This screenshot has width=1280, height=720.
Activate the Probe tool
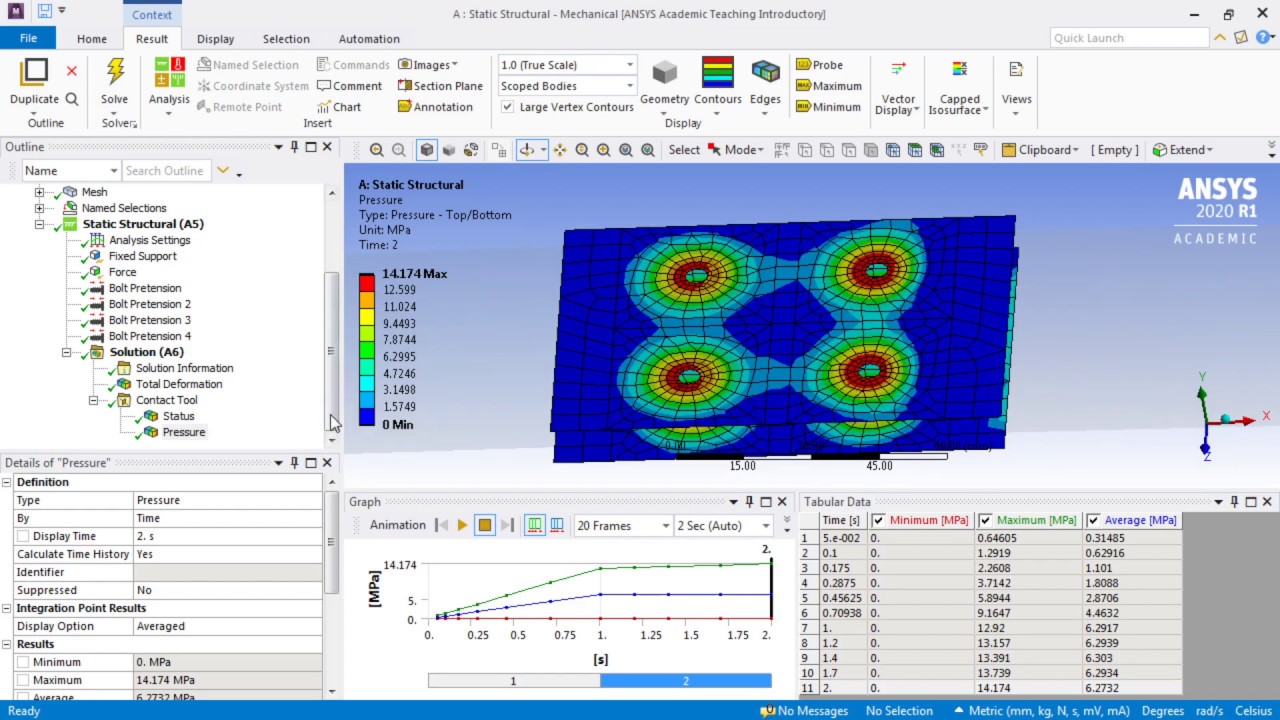point(820,65)
